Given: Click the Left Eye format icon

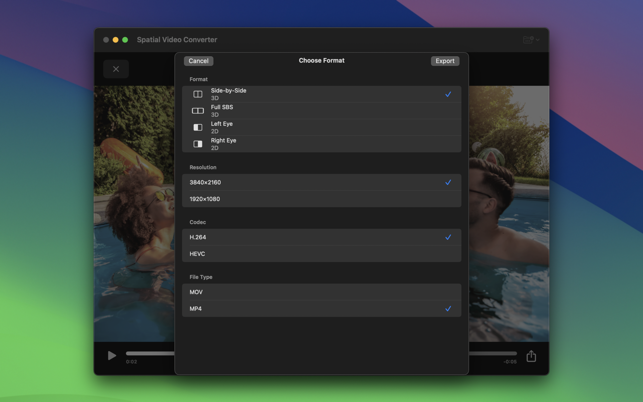Looking at the screenshot, I should click(x=198, y=127).
